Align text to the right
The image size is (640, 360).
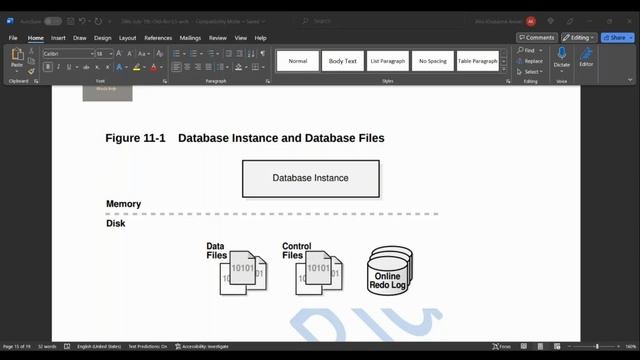pyautogui.click(x=198, y=67)
